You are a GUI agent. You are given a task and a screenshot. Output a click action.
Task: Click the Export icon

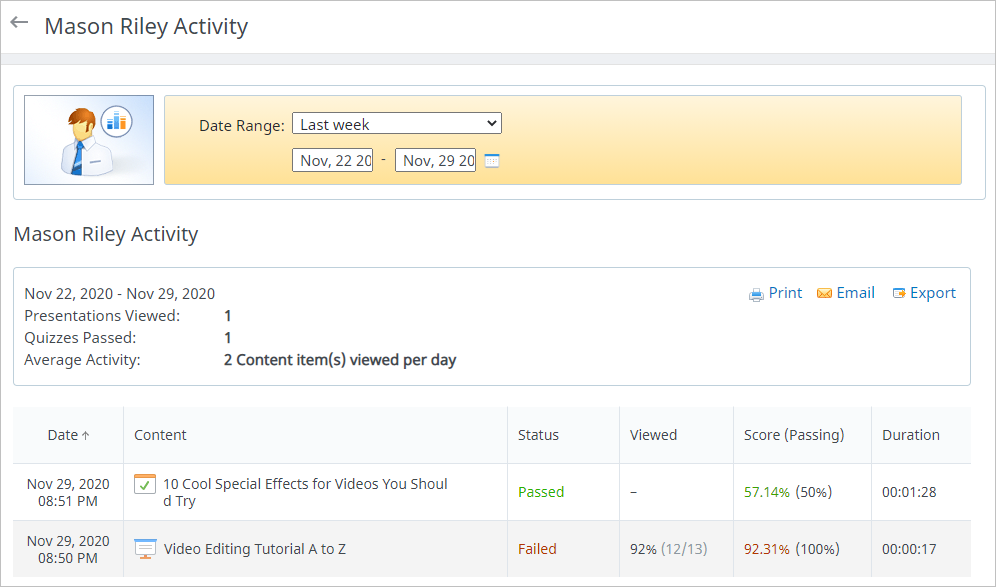pyautogui.click(x=899, y=294)
